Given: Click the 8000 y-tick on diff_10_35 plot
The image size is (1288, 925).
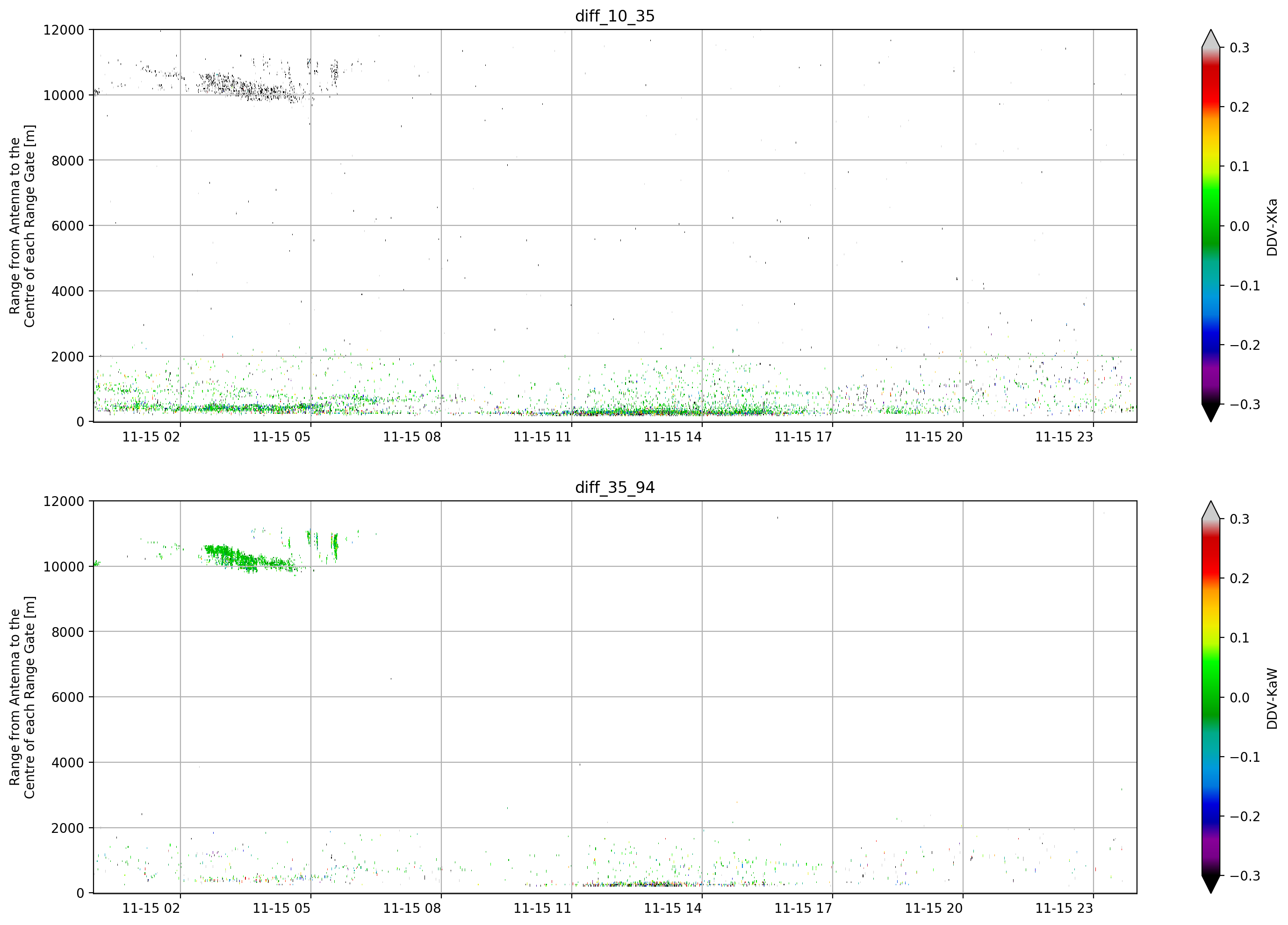Looking at the screenshot, I should click(x=68, y=160).
